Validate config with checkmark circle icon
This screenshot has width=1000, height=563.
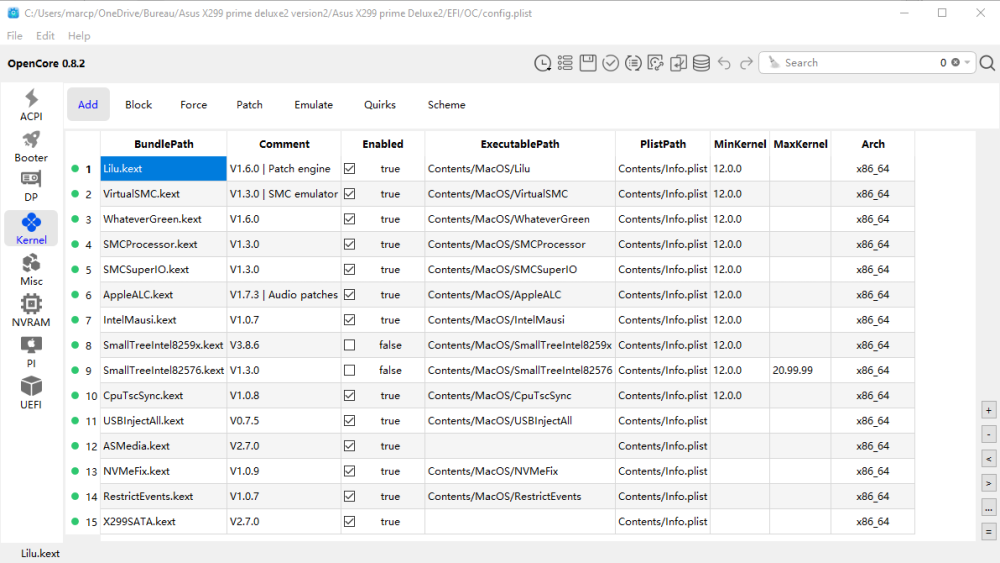coord(610,62)
